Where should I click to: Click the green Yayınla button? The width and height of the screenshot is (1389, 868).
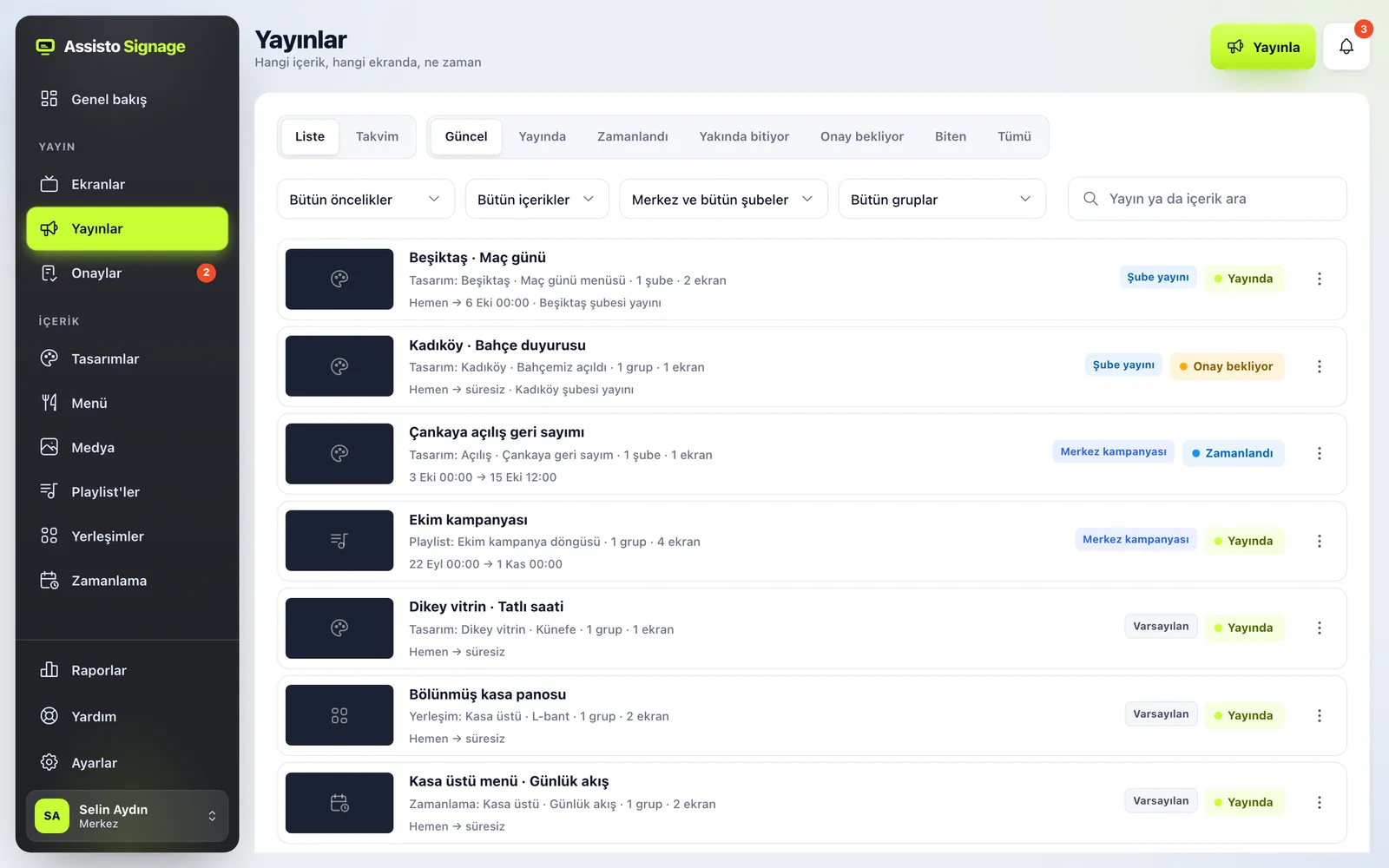[x=1263, y=47]
